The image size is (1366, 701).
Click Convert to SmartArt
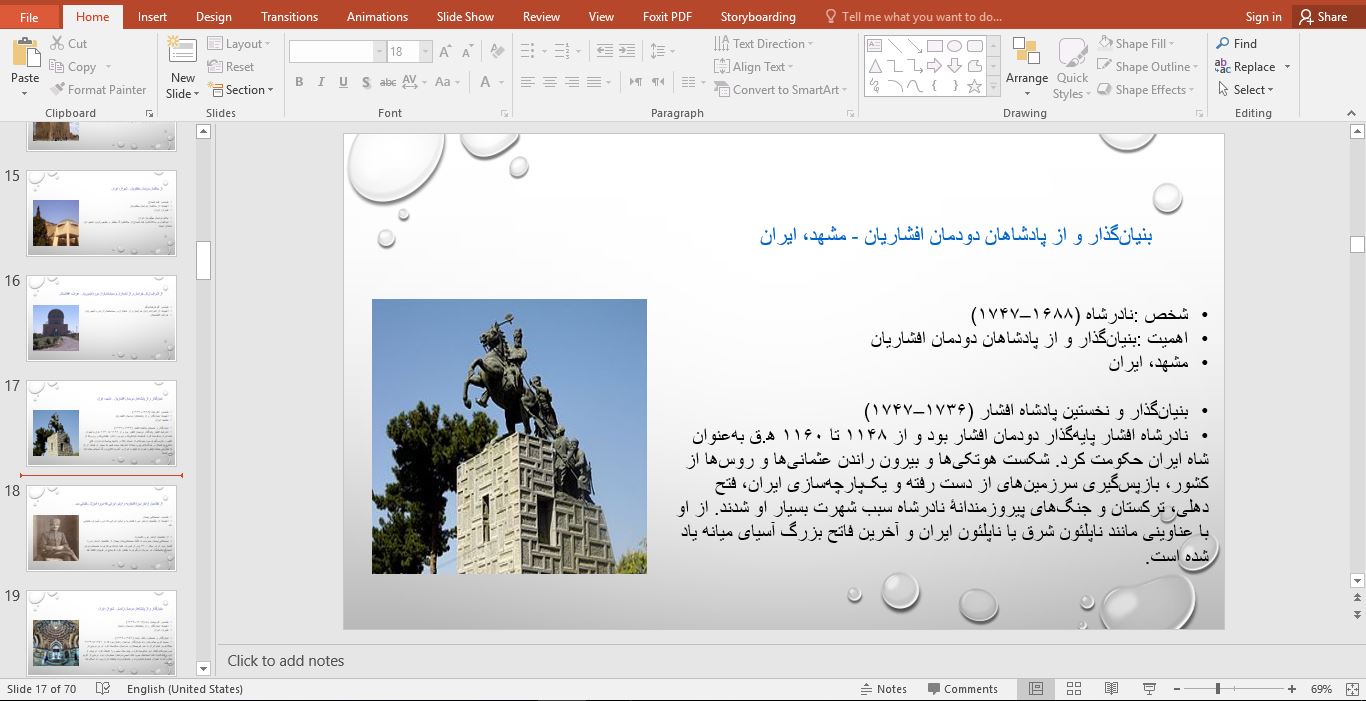click(x=781, y=90)
